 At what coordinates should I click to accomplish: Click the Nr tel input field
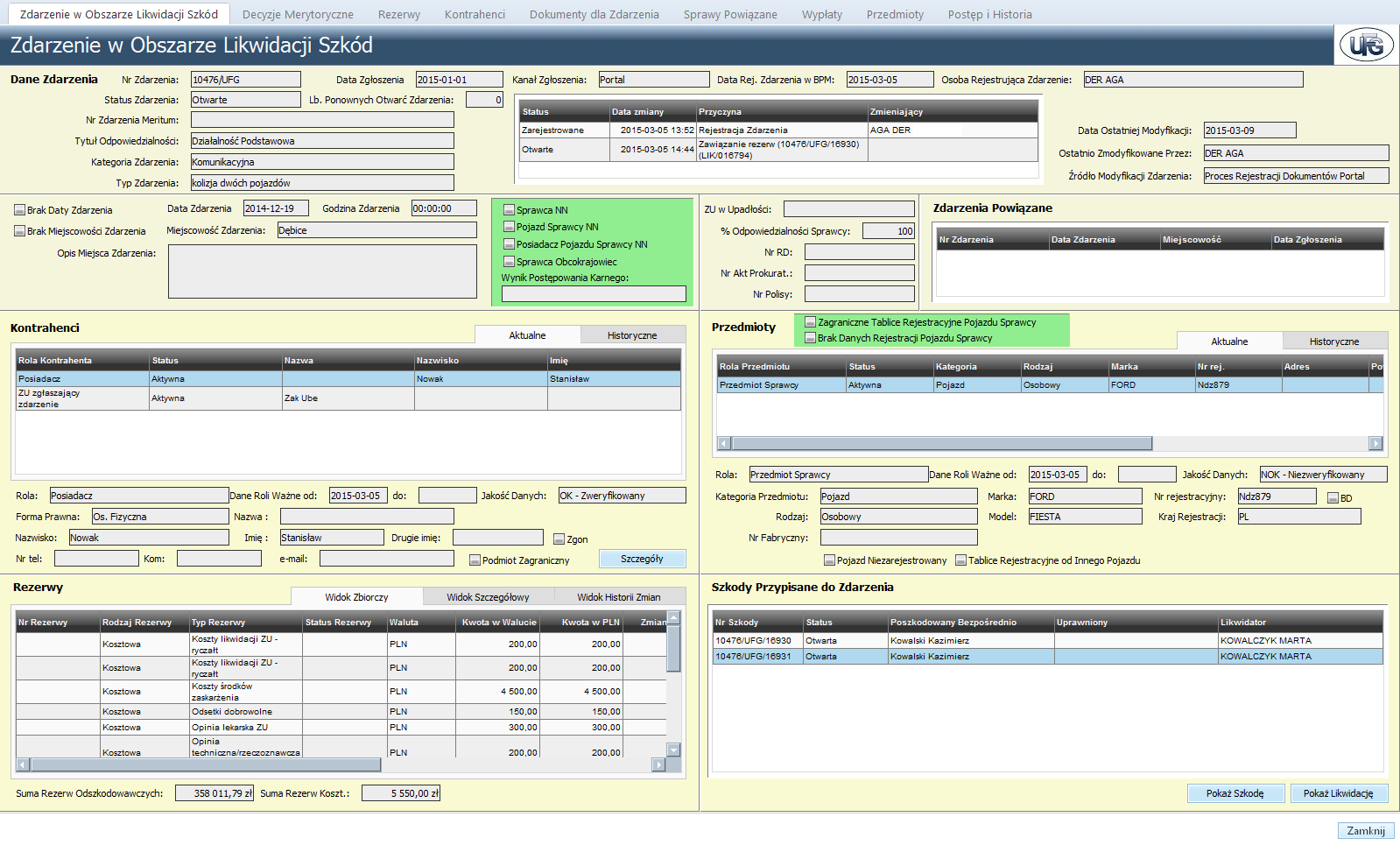(x=96, y=559)
